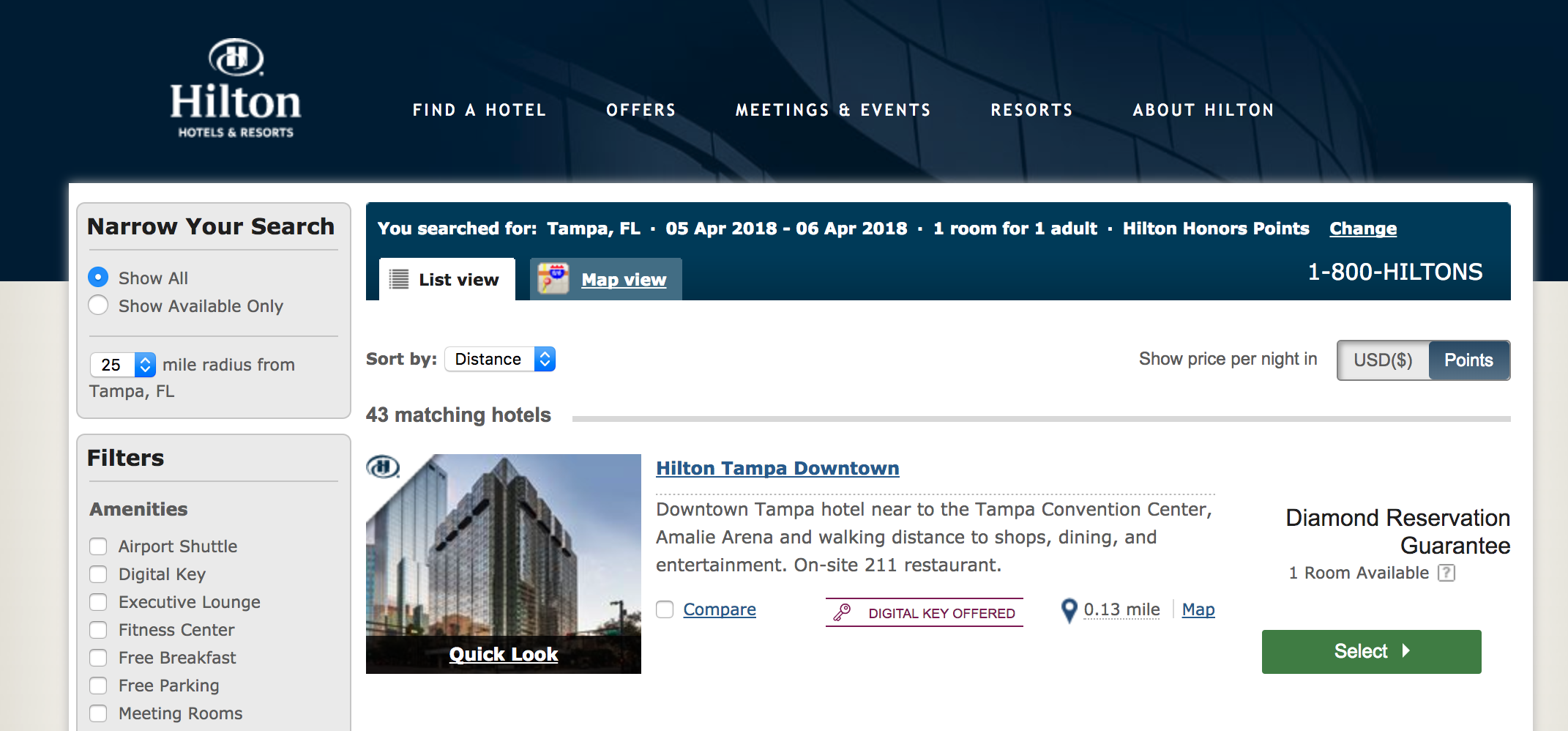Click the Digital Key Offered badge

point(925,612)
